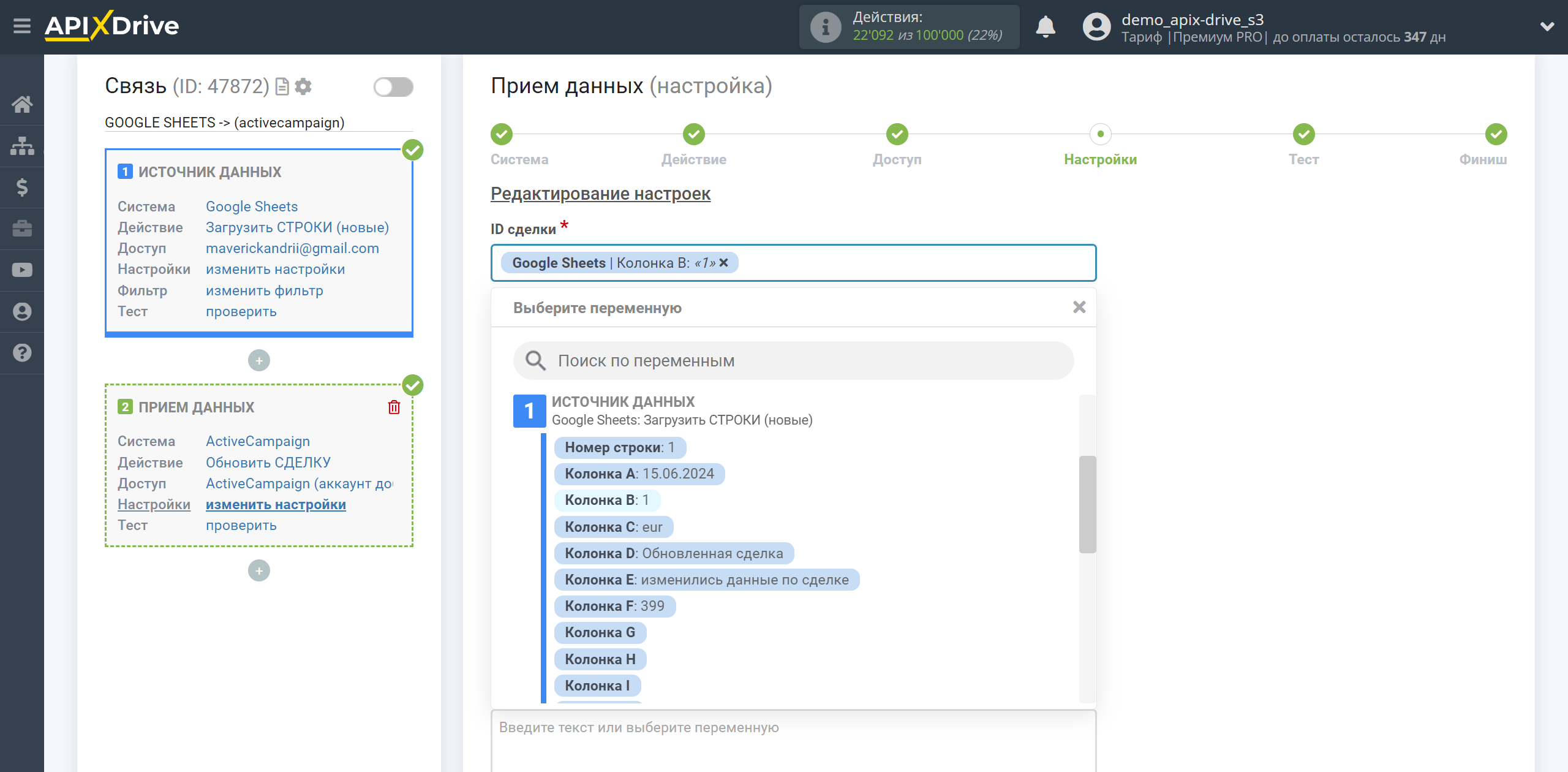
Task: Close the variable picker panel
Action: click(1079, 307)
